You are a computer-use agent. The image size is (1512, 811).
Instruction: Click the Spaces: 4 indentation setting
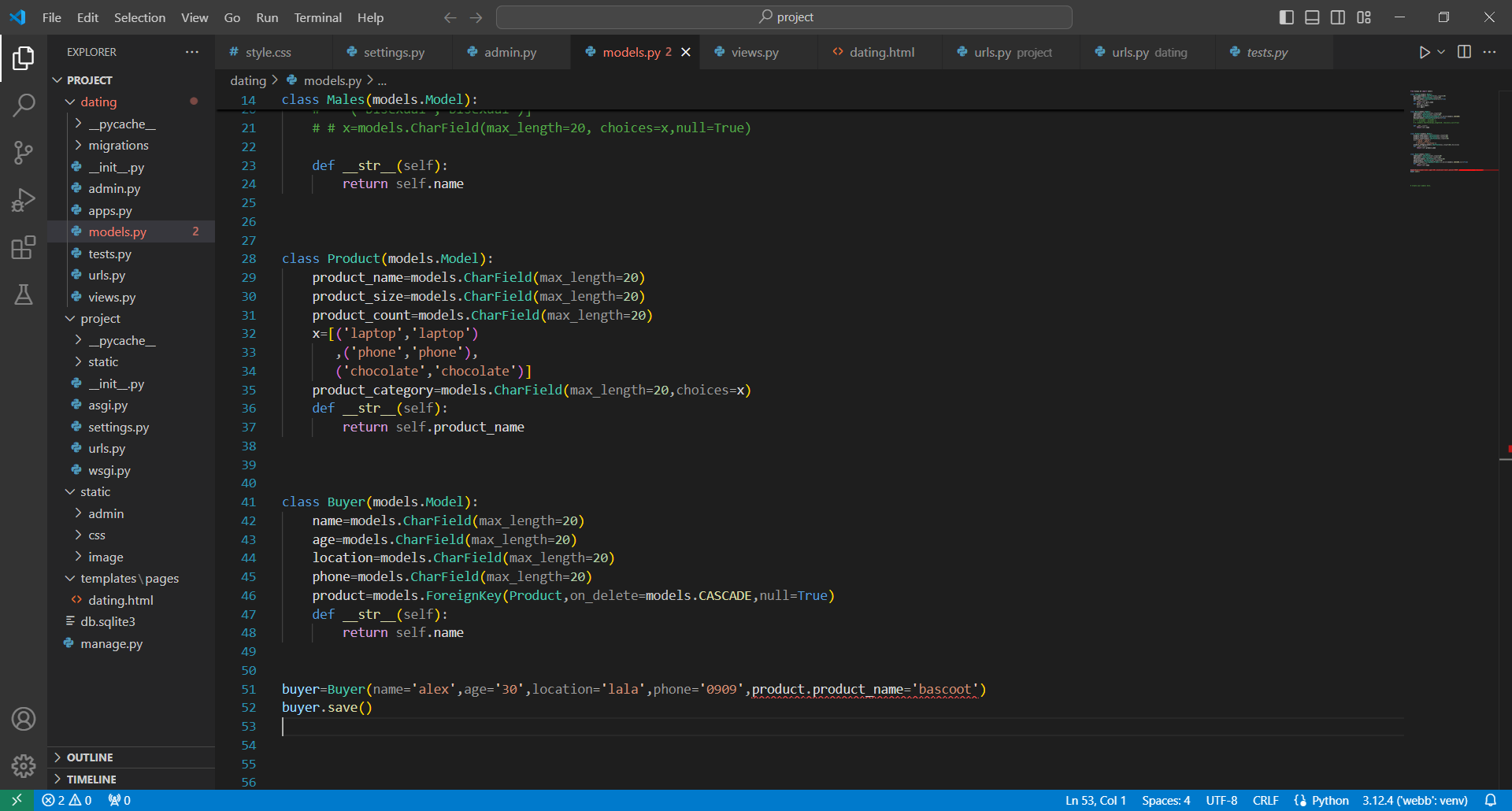[1165, 800]
